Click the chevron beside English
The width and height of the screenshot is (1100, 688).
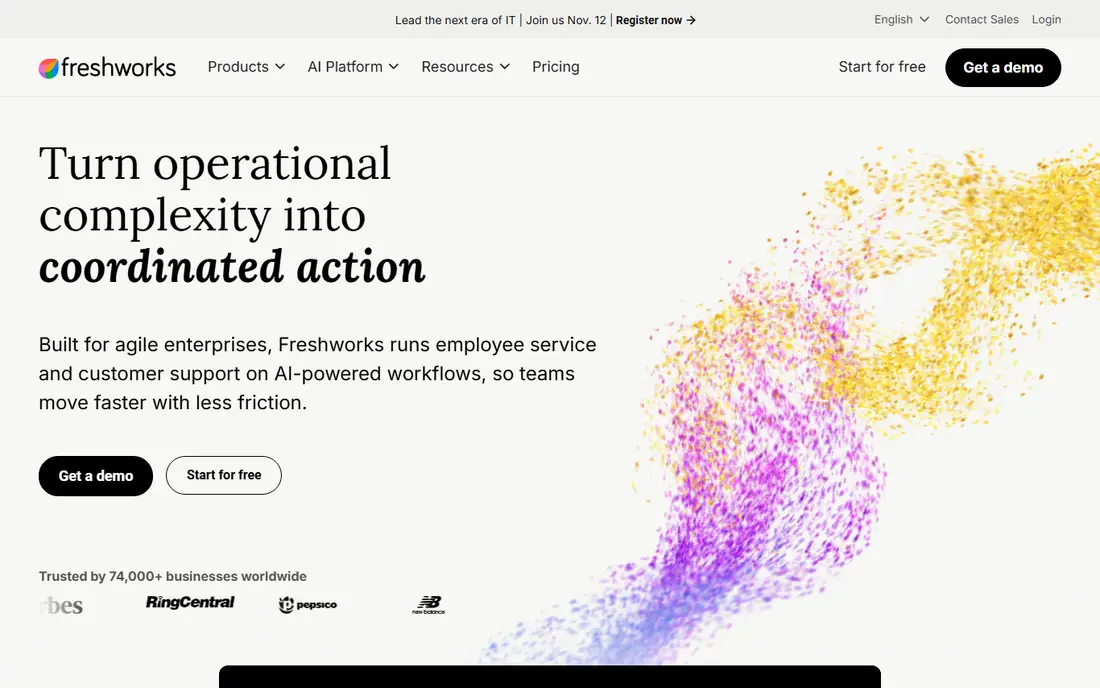click(924, 20)
